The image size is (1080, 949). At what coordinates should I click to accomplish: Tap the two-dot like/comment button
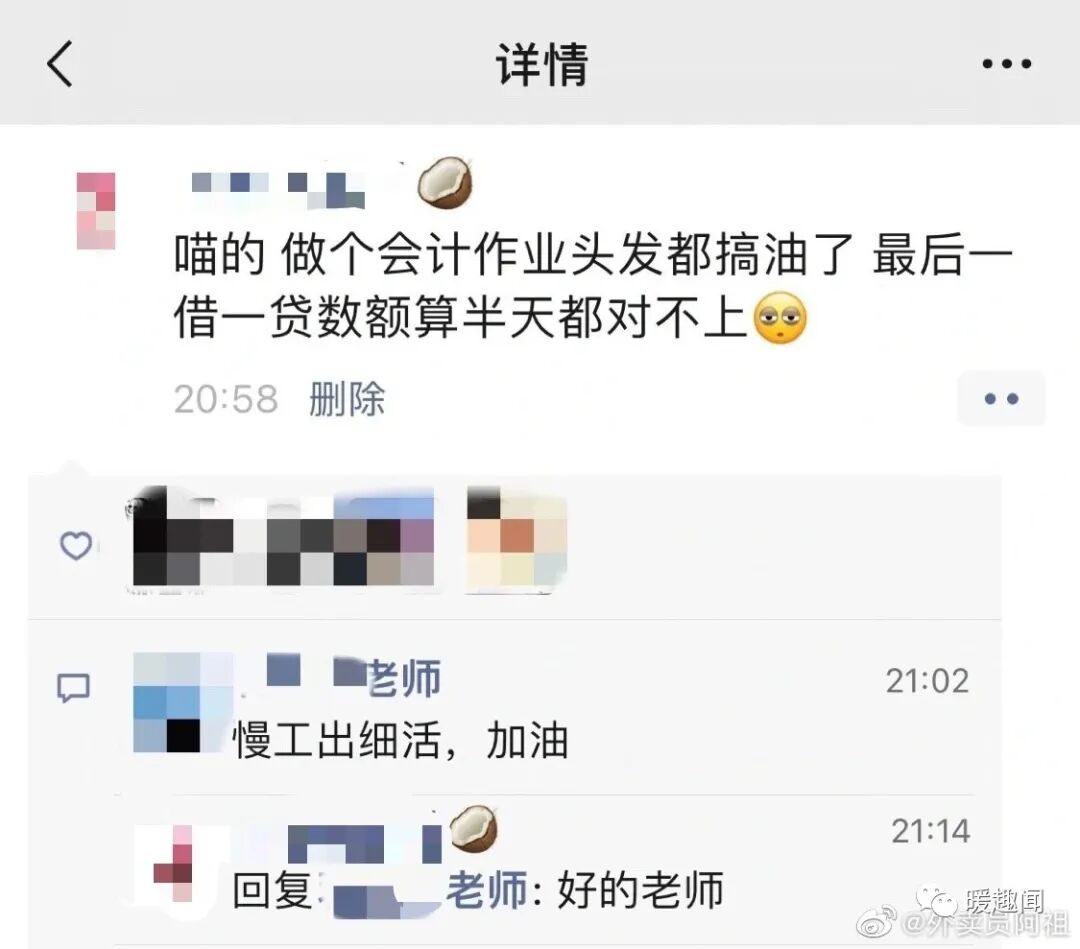tap(1001, 398)
